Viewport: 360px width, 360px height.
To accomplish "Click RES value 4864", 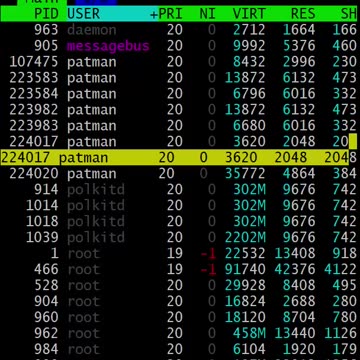I will [x=299, y=174].
